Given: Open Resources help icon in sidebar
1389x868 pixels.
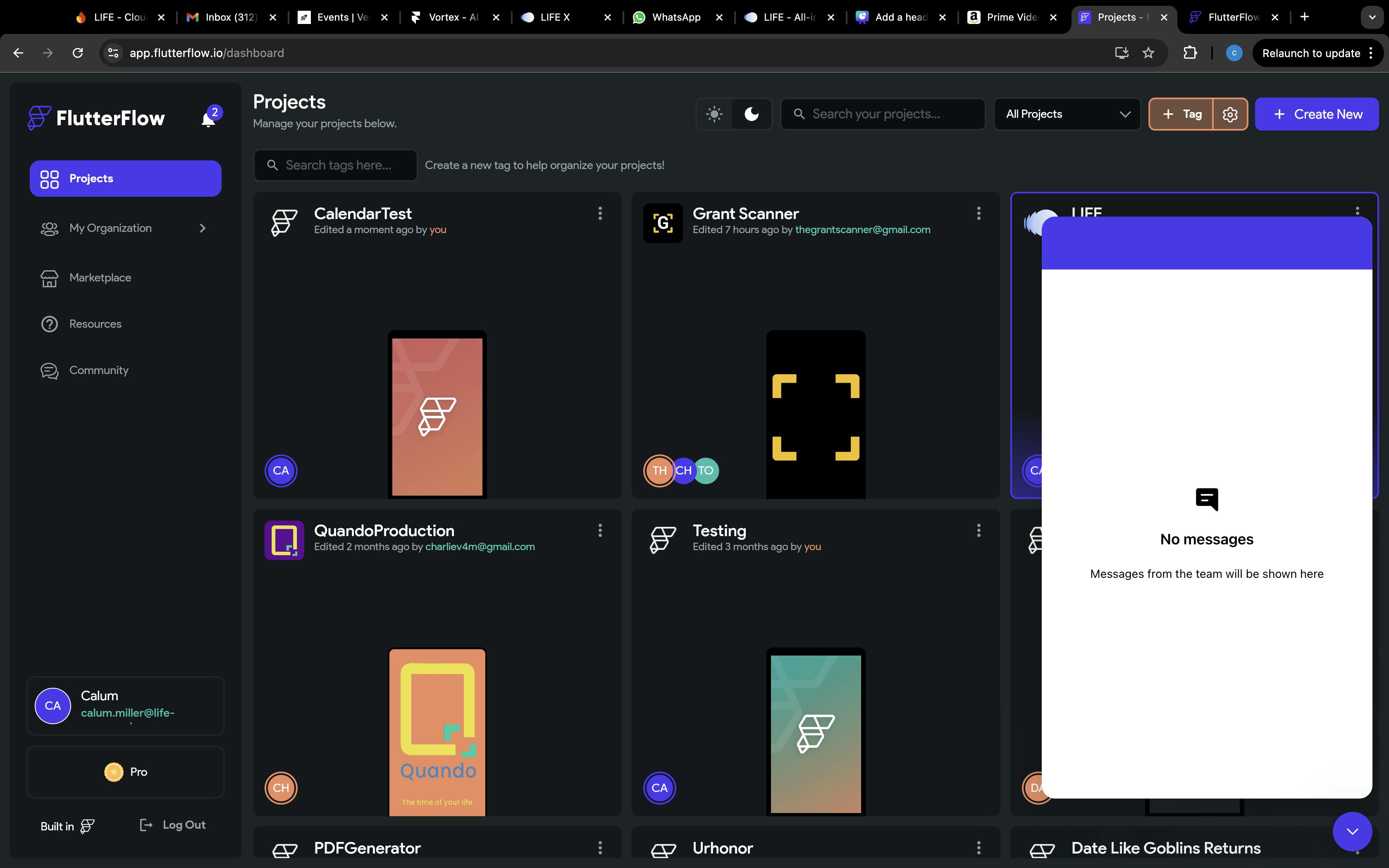Looking at the screenshot, I should point(49,324).
